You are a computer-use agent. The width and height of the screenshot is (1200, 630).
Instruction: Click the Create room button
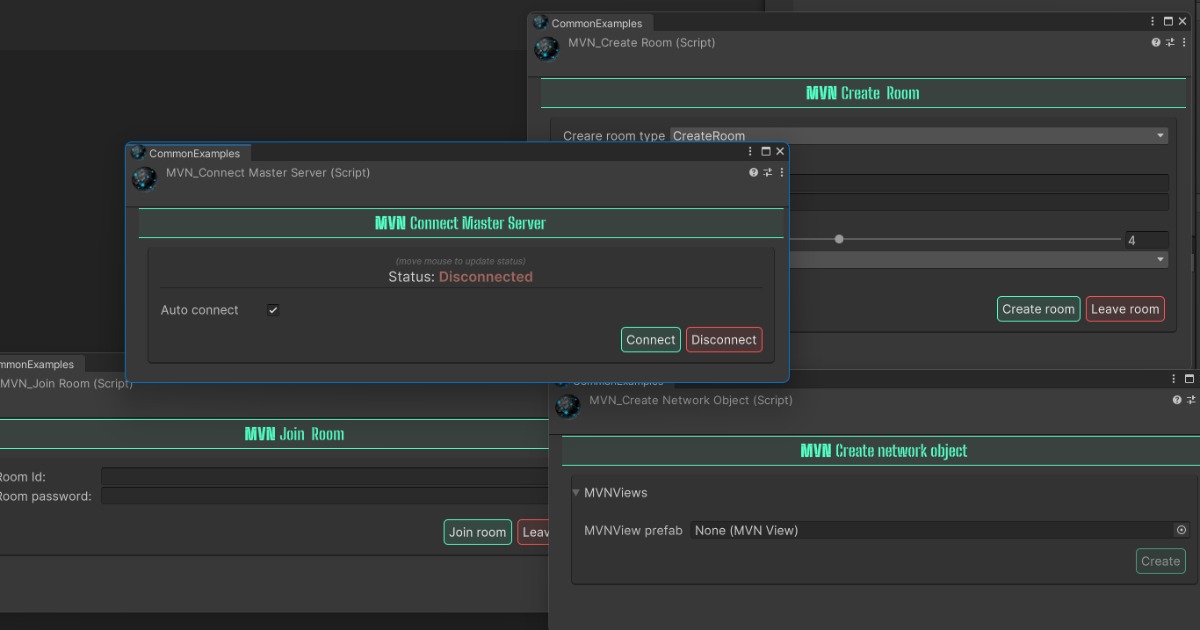pos(1038,309)
